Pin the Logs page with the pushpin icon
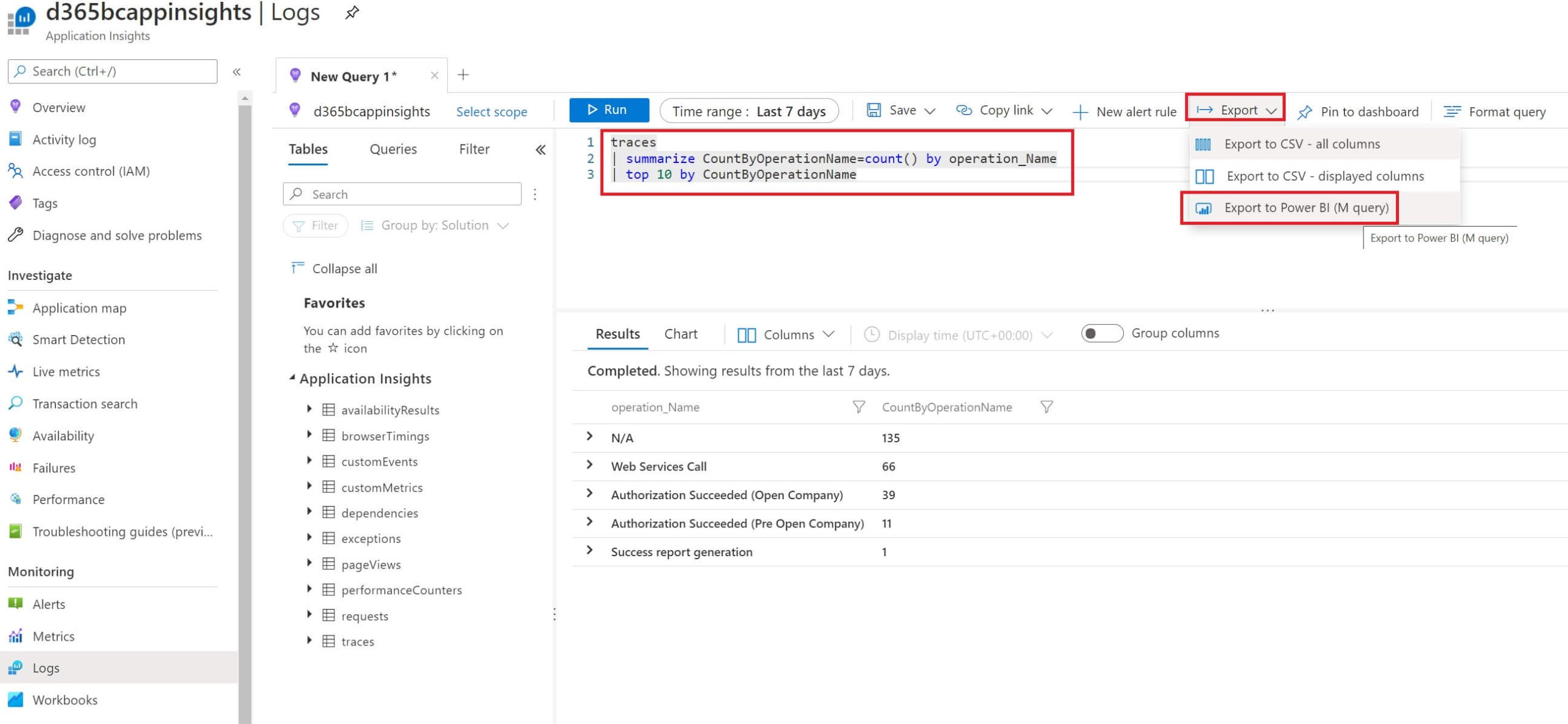 point(352,12)
